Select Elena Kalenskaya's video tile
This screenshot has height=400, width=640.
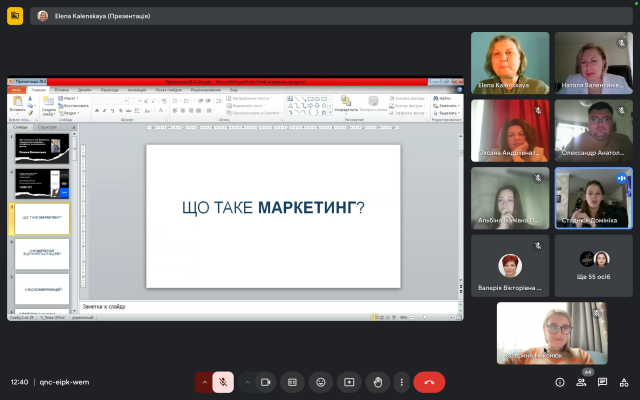pyautogui.click(x=510, y=63)
